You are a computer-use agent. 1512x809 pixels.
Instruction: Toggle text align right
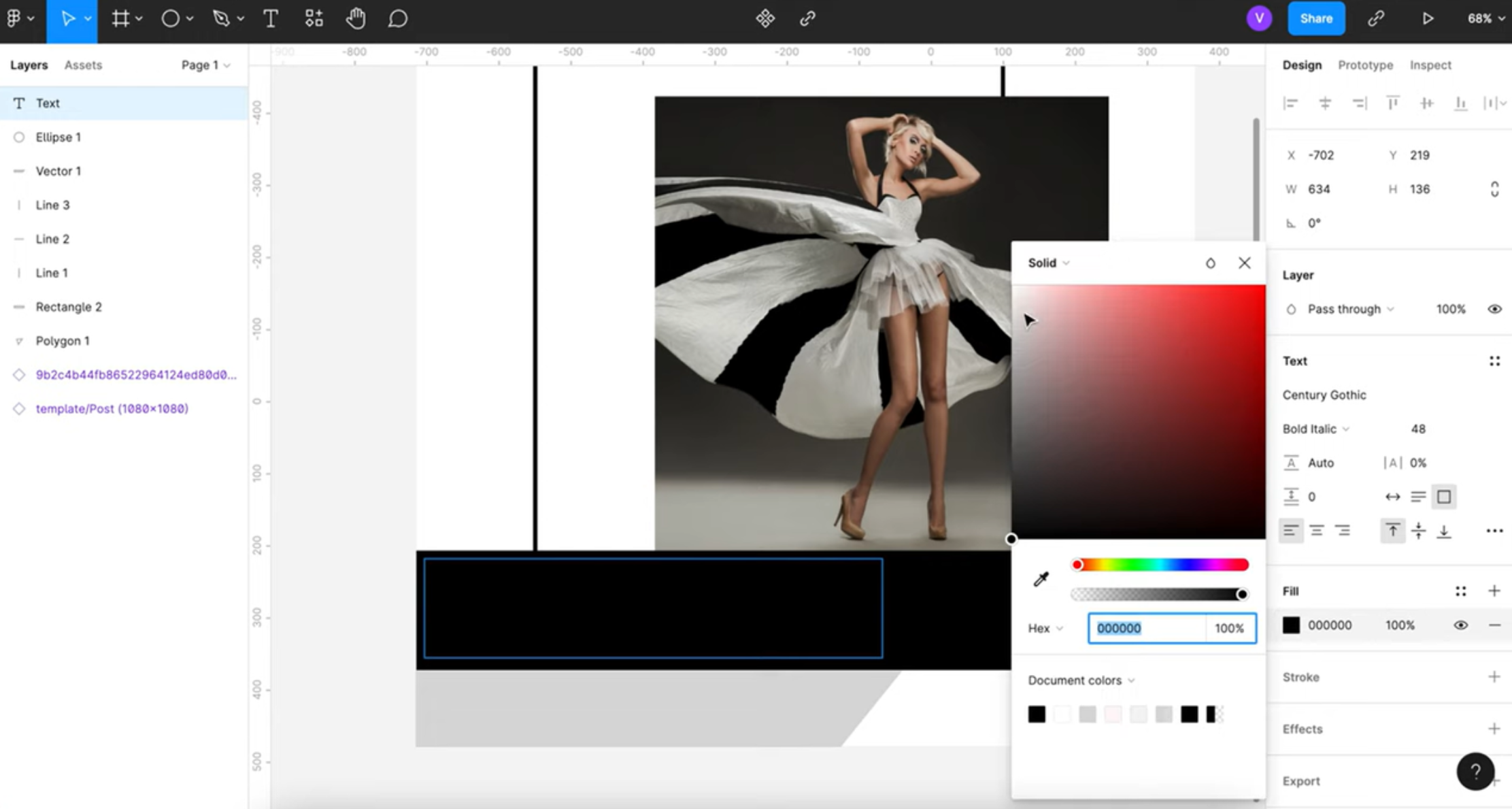(x=1343, y=530)
